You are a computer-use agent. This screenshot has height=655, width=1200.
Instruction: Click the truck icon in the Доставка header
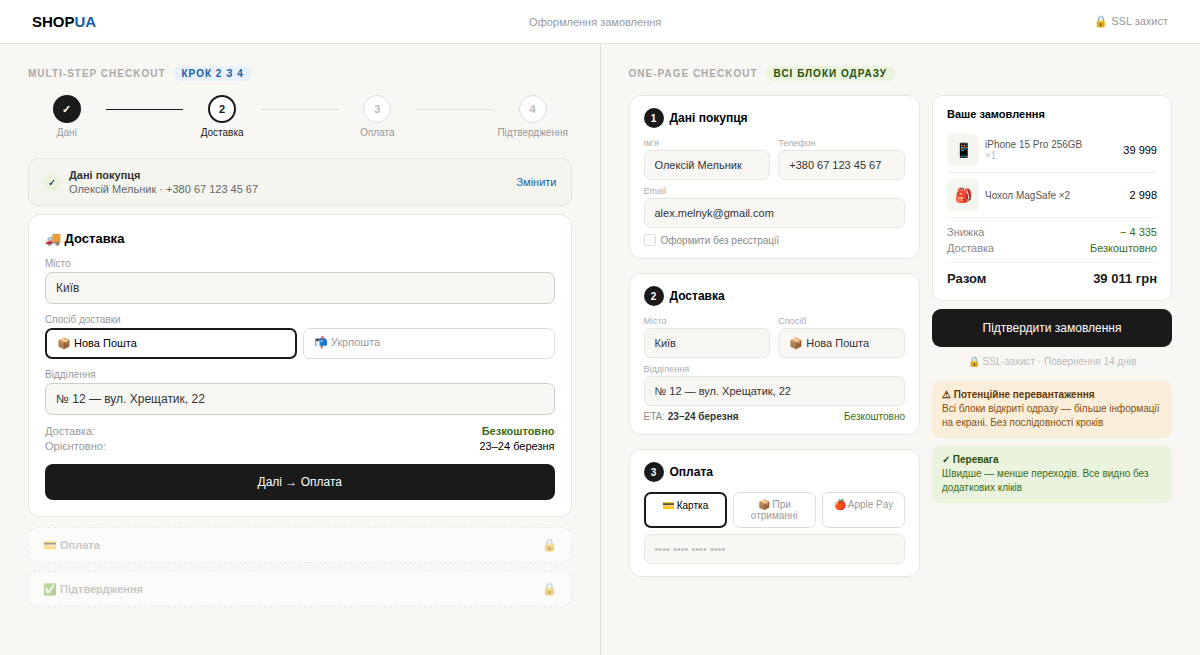click(54, 238)
